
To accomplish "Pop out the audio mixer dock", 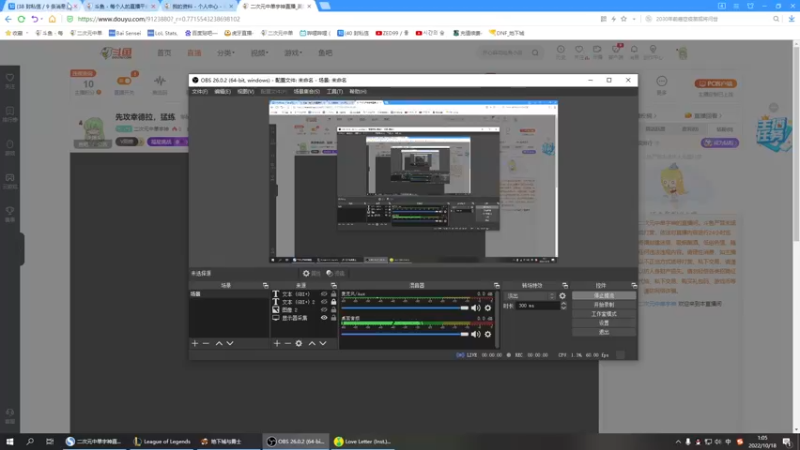I will point(496,285).
